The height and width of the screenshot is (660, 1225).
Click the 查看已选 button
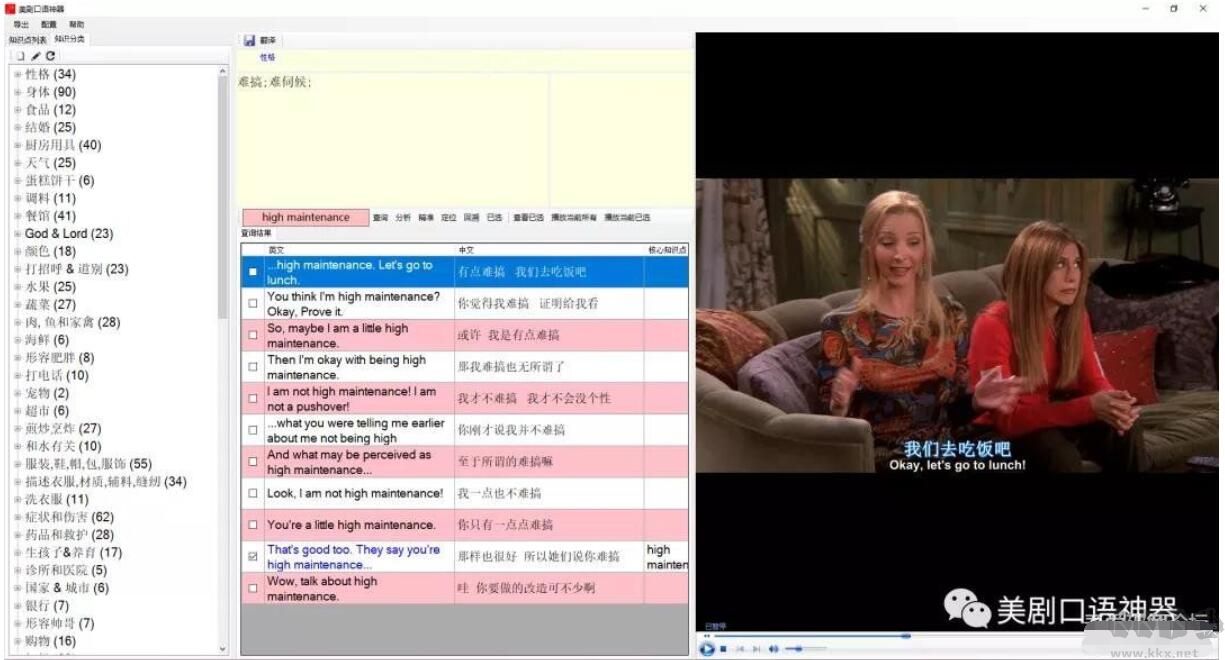tap(529, 217)
